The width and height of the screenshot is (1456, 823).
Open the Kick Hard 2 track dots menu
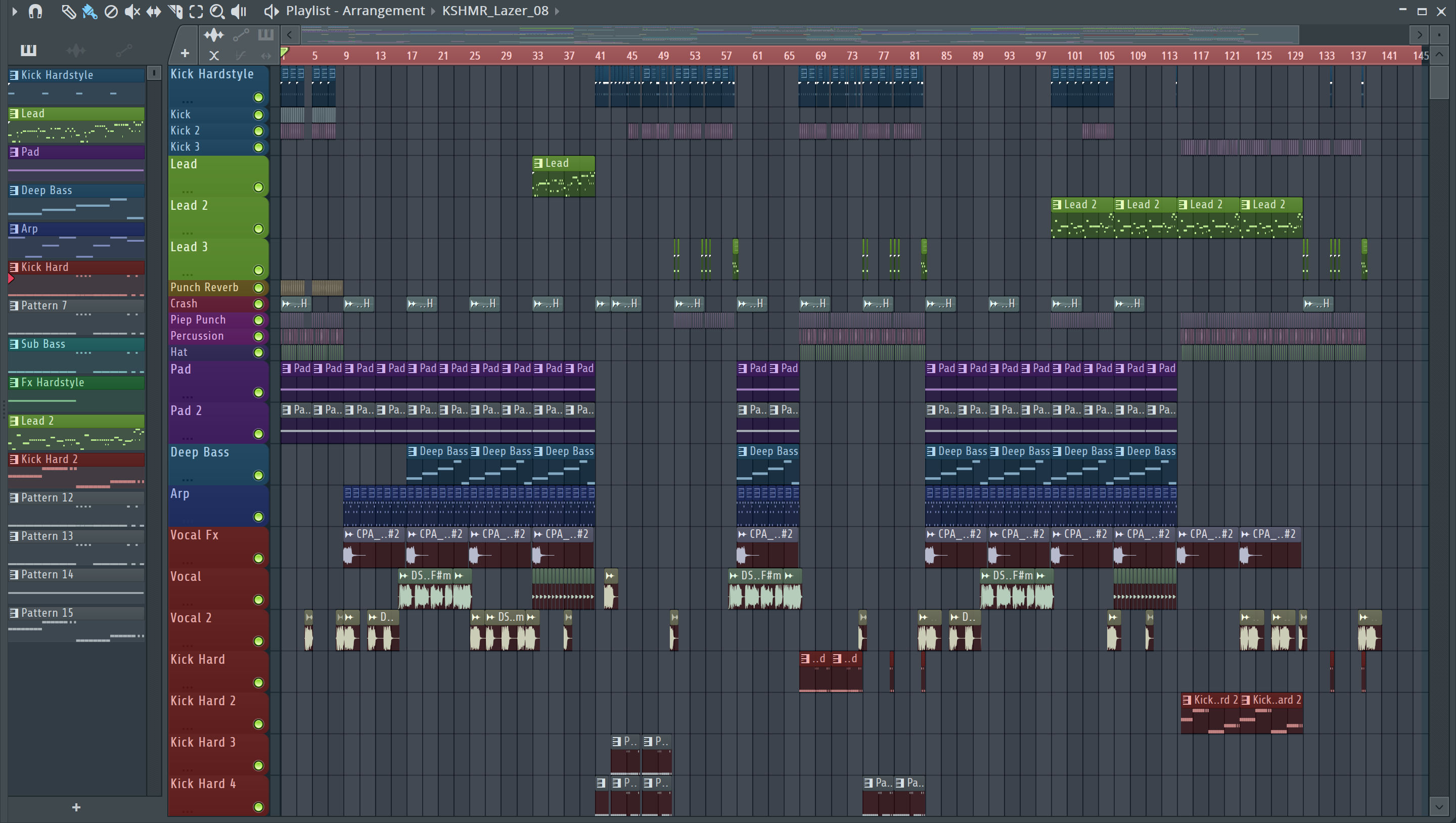tap(188, 728)
